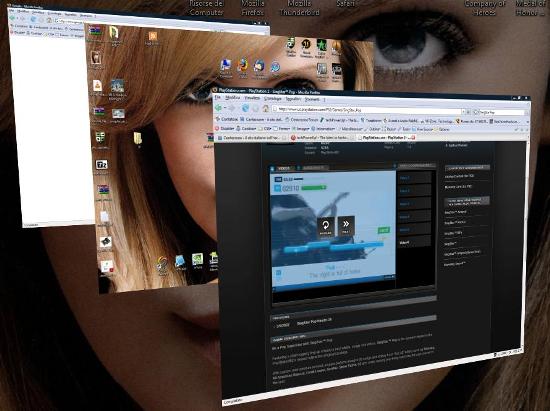The width and height of the screenshot is (550, 411).
Task: Click View Source in developer toolbar
Action: coord(423,129)
